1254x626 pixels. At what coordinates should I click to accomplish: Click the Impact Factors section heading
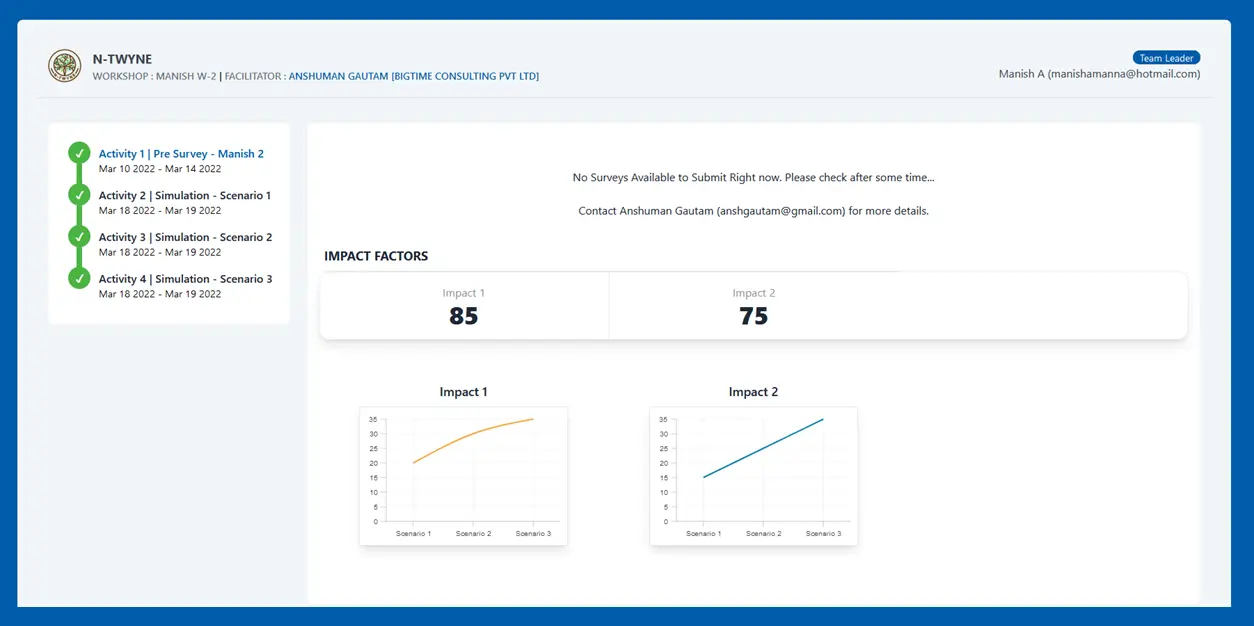click(x=376, y=257)
